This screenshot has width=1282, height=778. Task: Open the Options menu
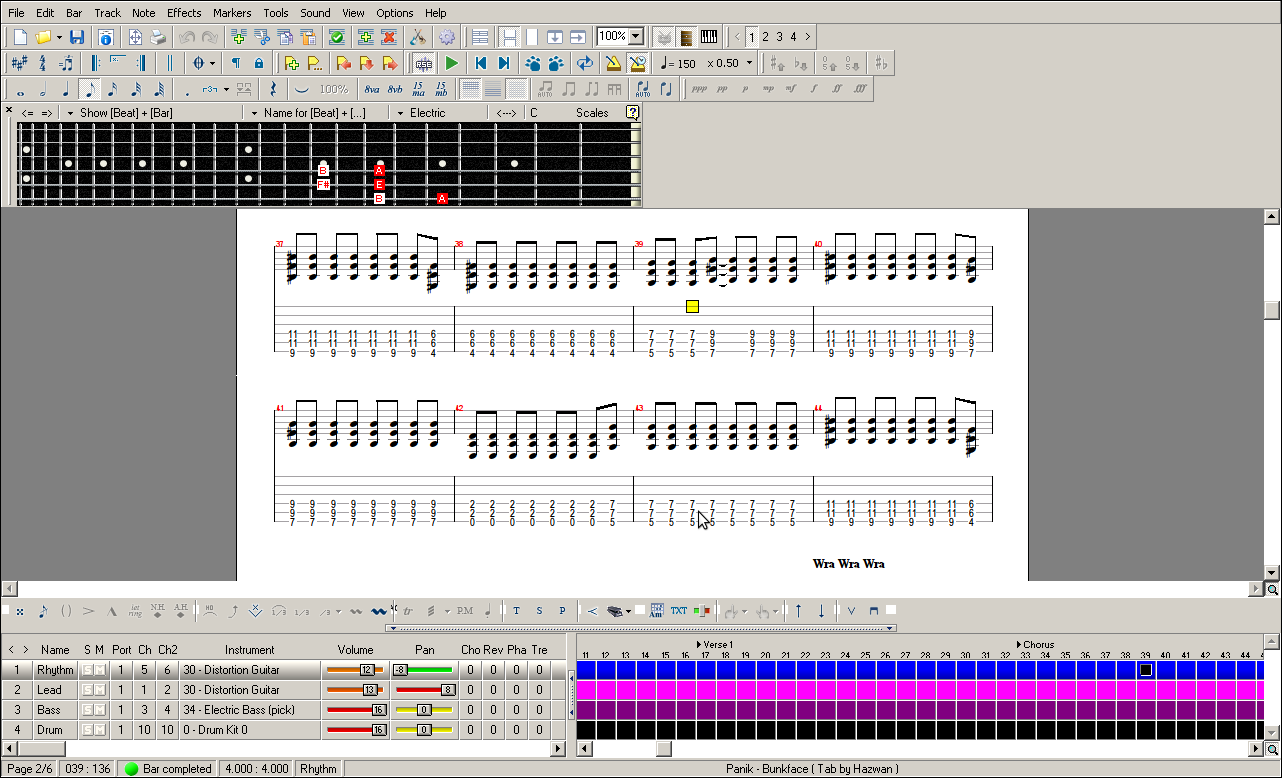(395, 13)
